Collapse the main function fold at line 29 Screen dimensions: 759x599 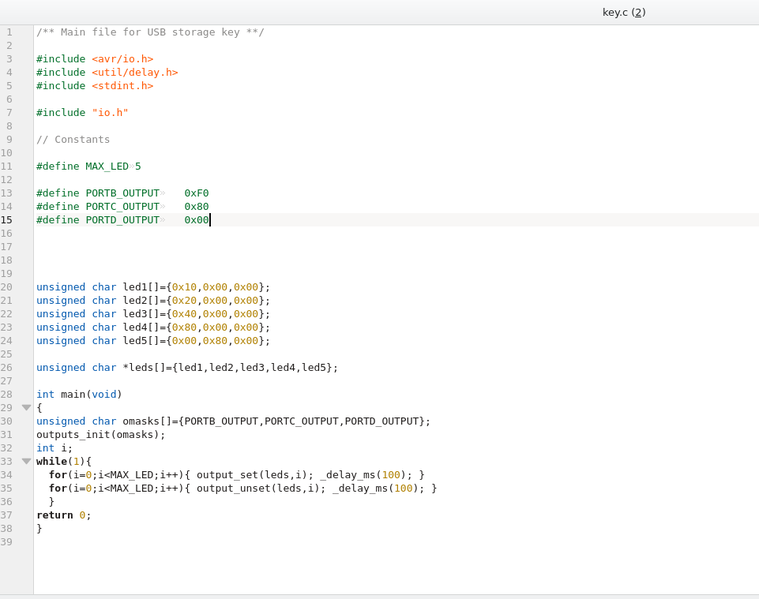[26, 408]
